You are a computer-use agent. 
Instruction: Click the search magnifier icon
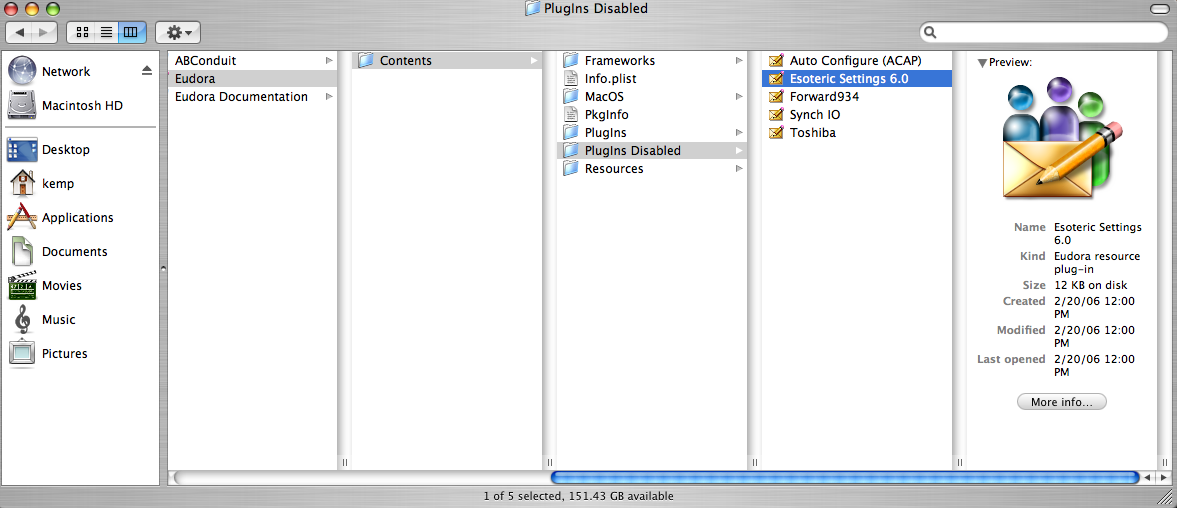coord(930,32)
